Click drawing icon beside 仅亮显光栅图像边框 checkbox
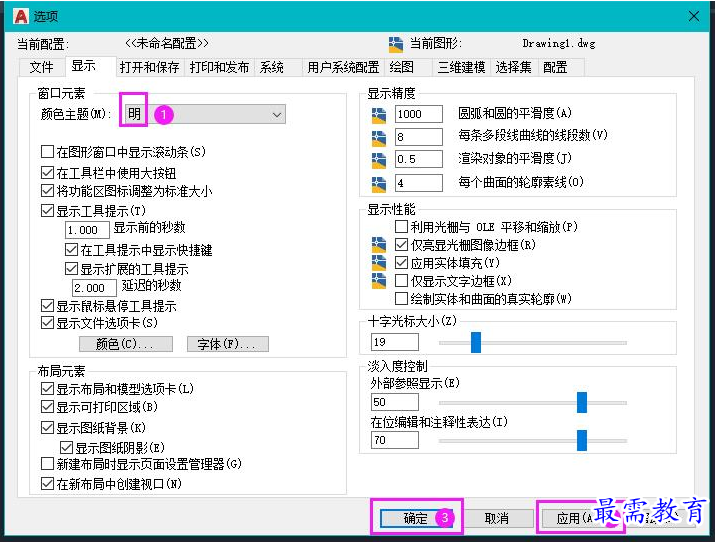The width and height of the screenshot is (715, 542). 378,245
